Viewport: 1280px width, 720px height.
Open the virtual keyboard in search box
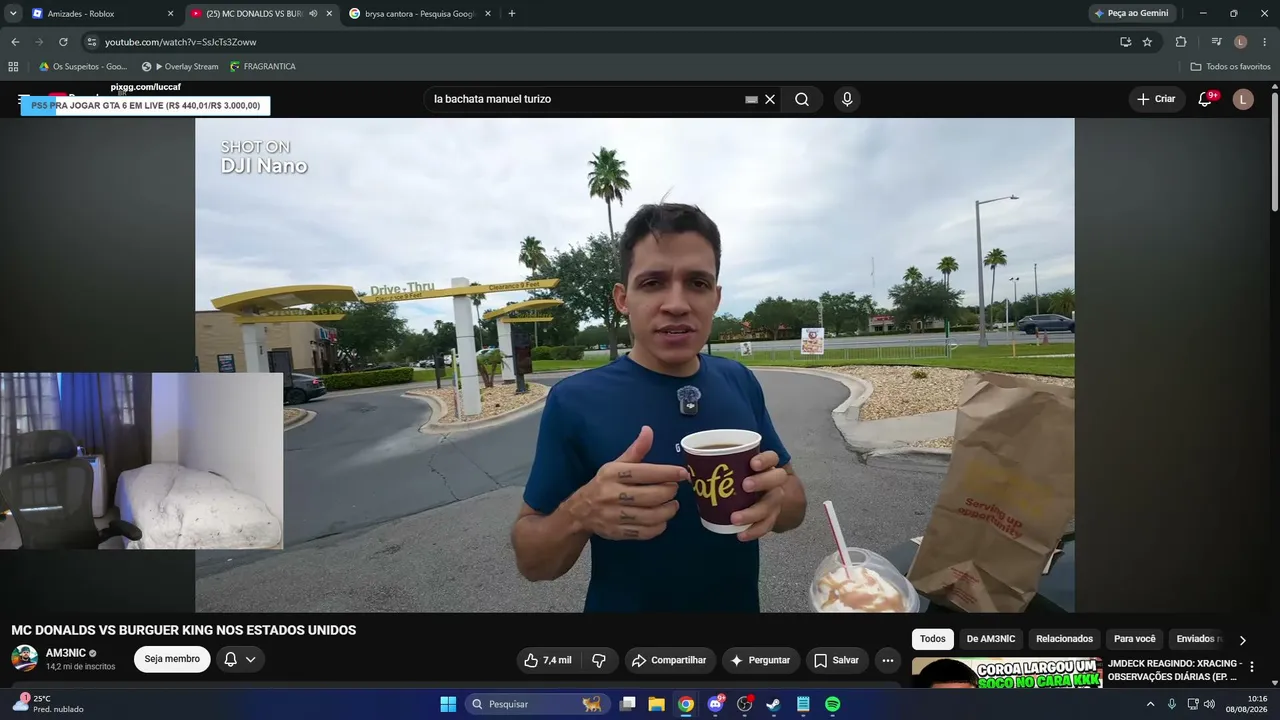[752, 100]
